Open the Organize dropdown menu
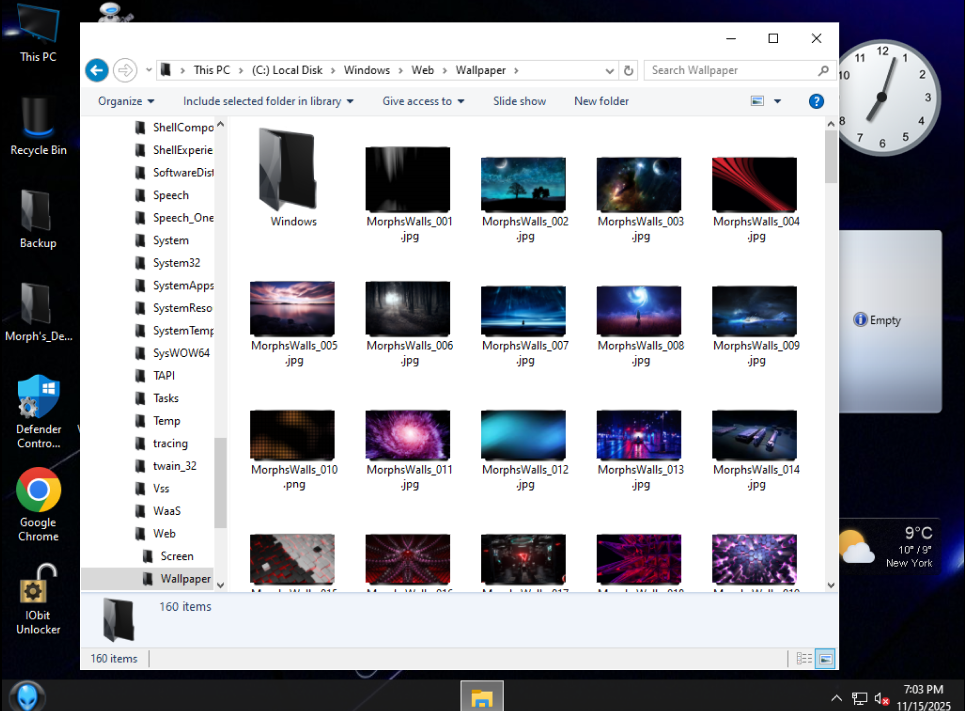Viewport: 965px width, 711px height. point(126,101)
